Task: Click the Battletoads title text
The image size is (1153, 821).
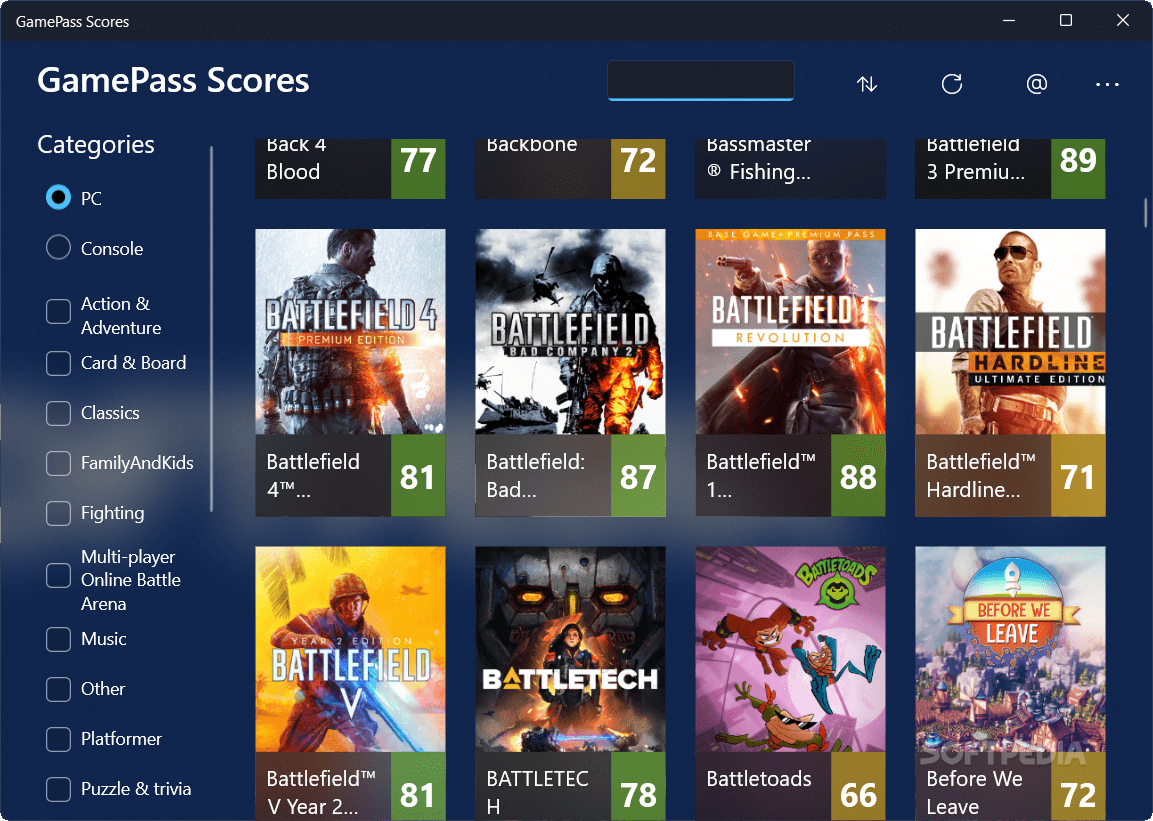Action: click(759, 779)
